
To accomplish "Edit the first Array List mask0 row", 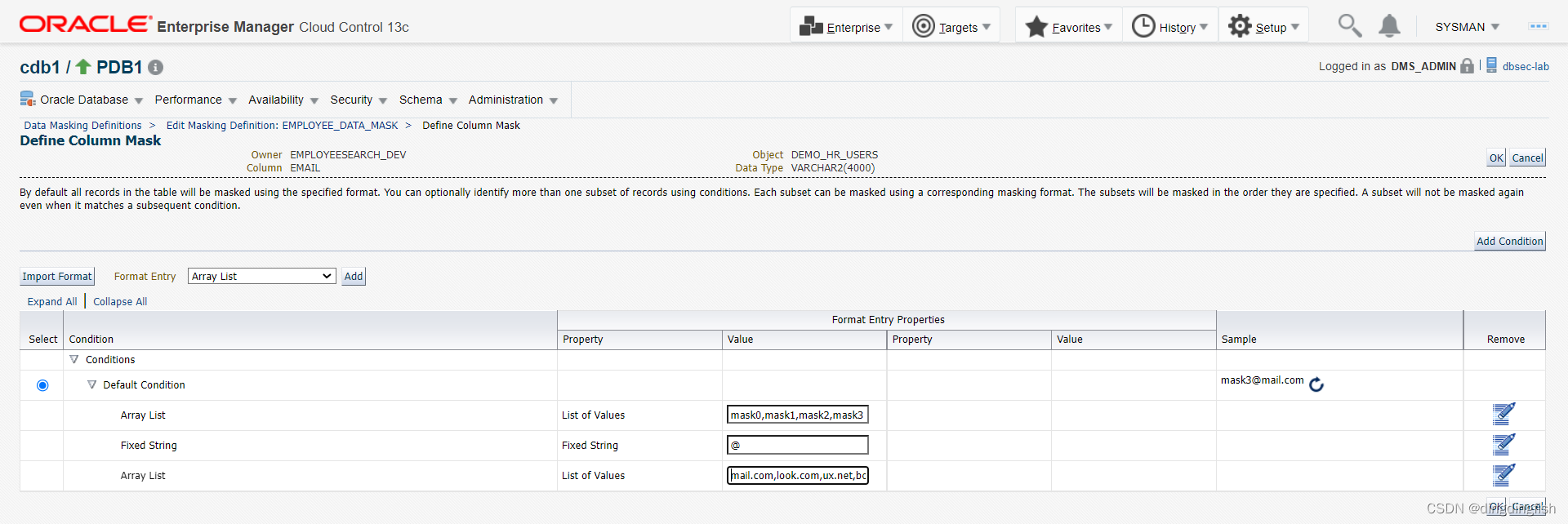I will click(1503, 415).
